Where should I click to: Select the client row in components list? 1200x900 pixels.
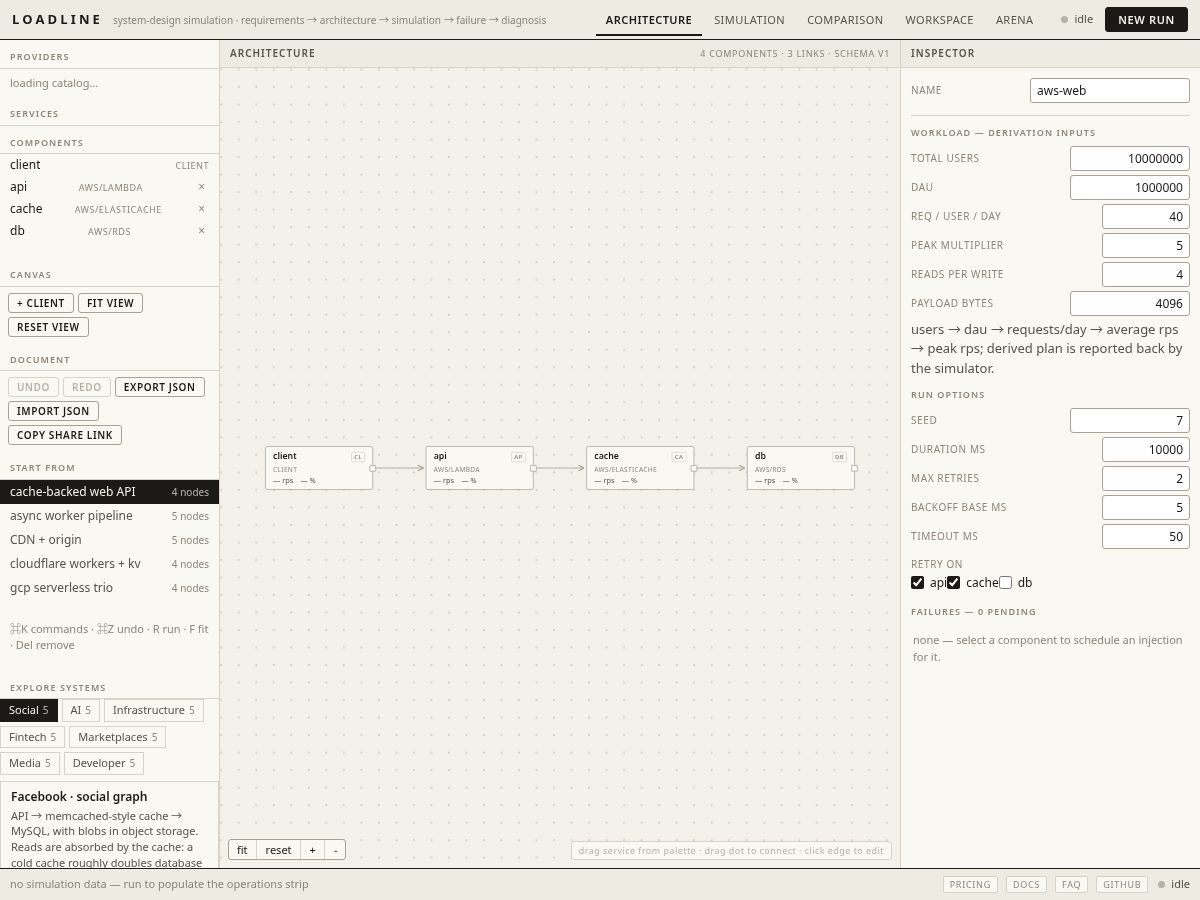[109, 165]
